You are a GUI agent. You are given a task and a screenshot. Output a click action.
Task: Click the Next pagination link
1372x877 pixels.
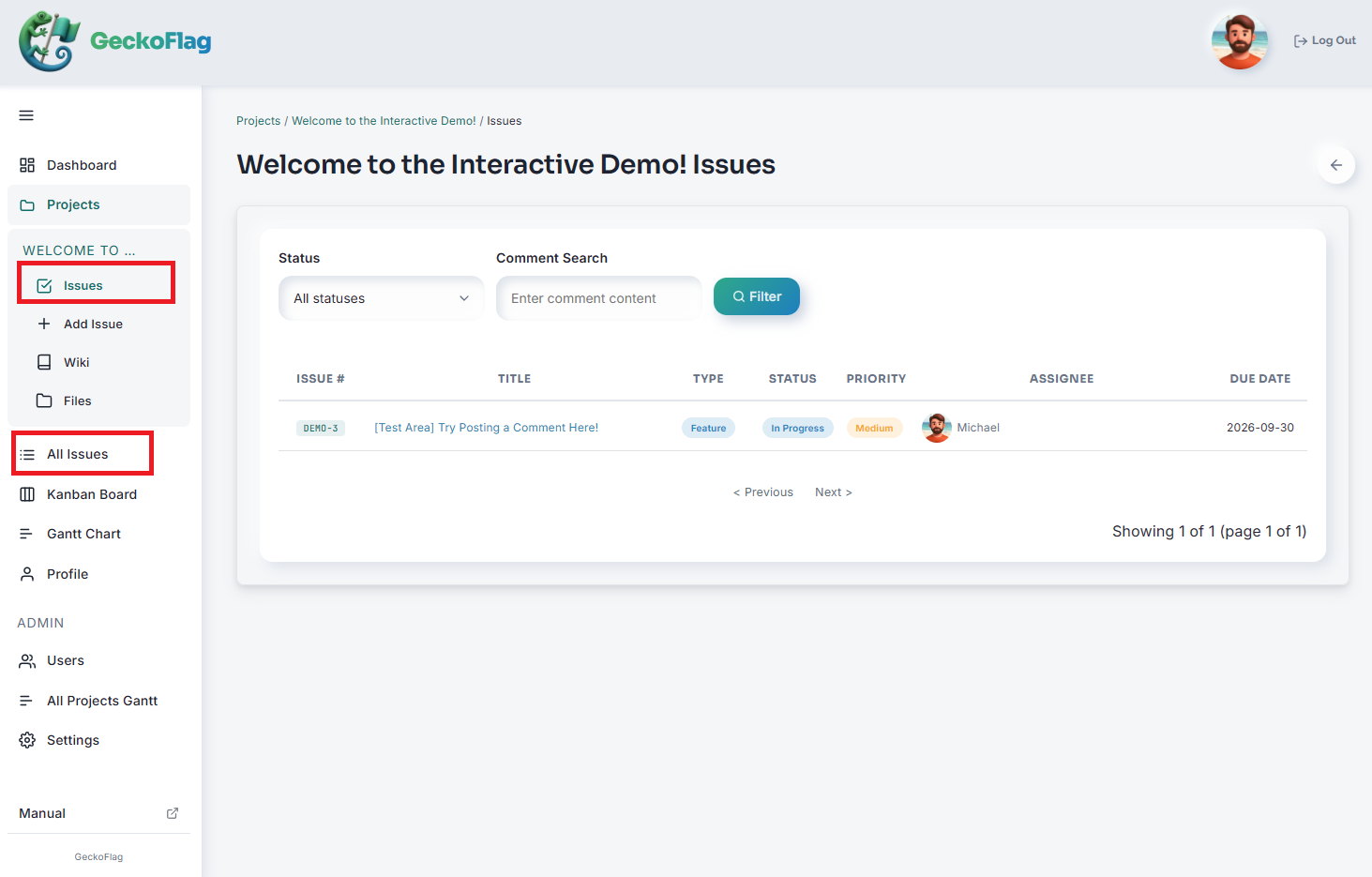(x=834, y=492)
